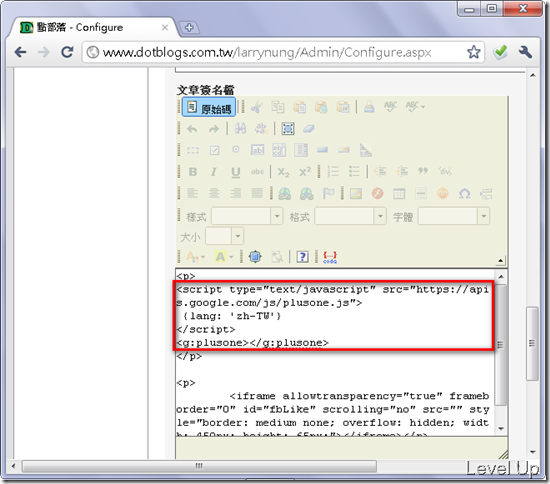Screen dimensions: 550x484
Task: Click the Smiley icon
Action: coord(443,194)
